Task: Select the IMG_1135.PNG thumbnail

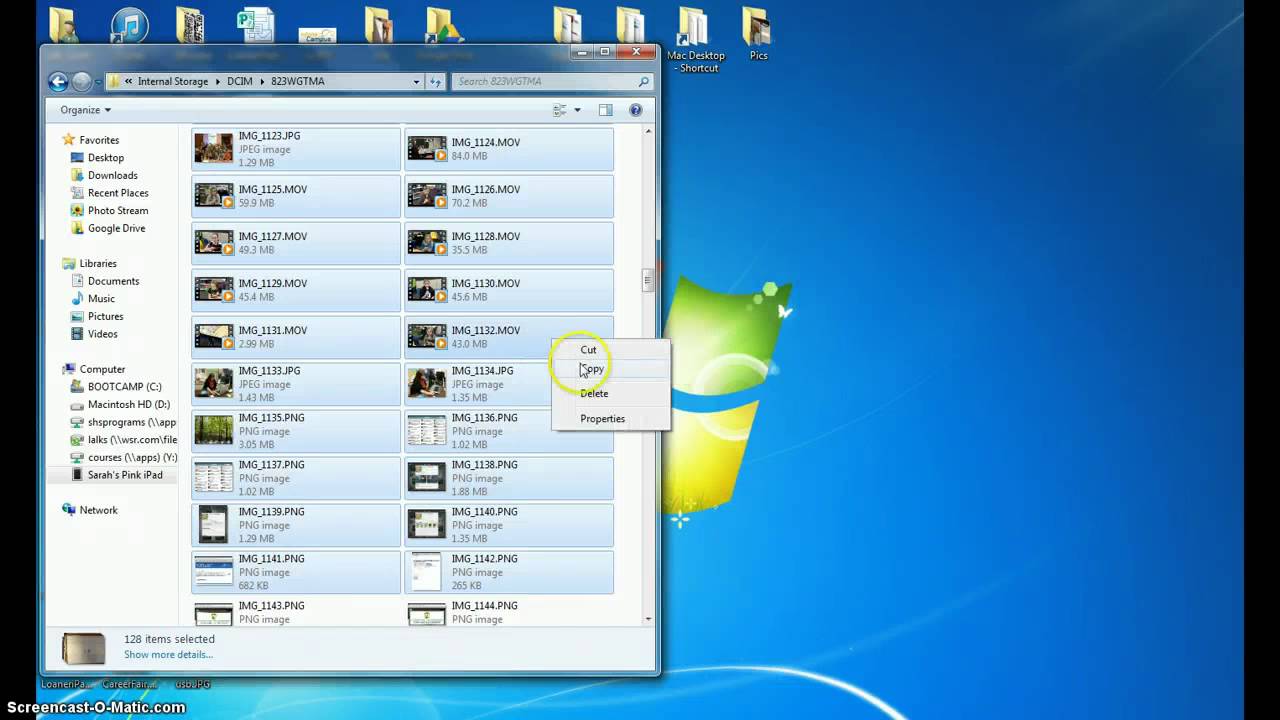Action: 214,431
